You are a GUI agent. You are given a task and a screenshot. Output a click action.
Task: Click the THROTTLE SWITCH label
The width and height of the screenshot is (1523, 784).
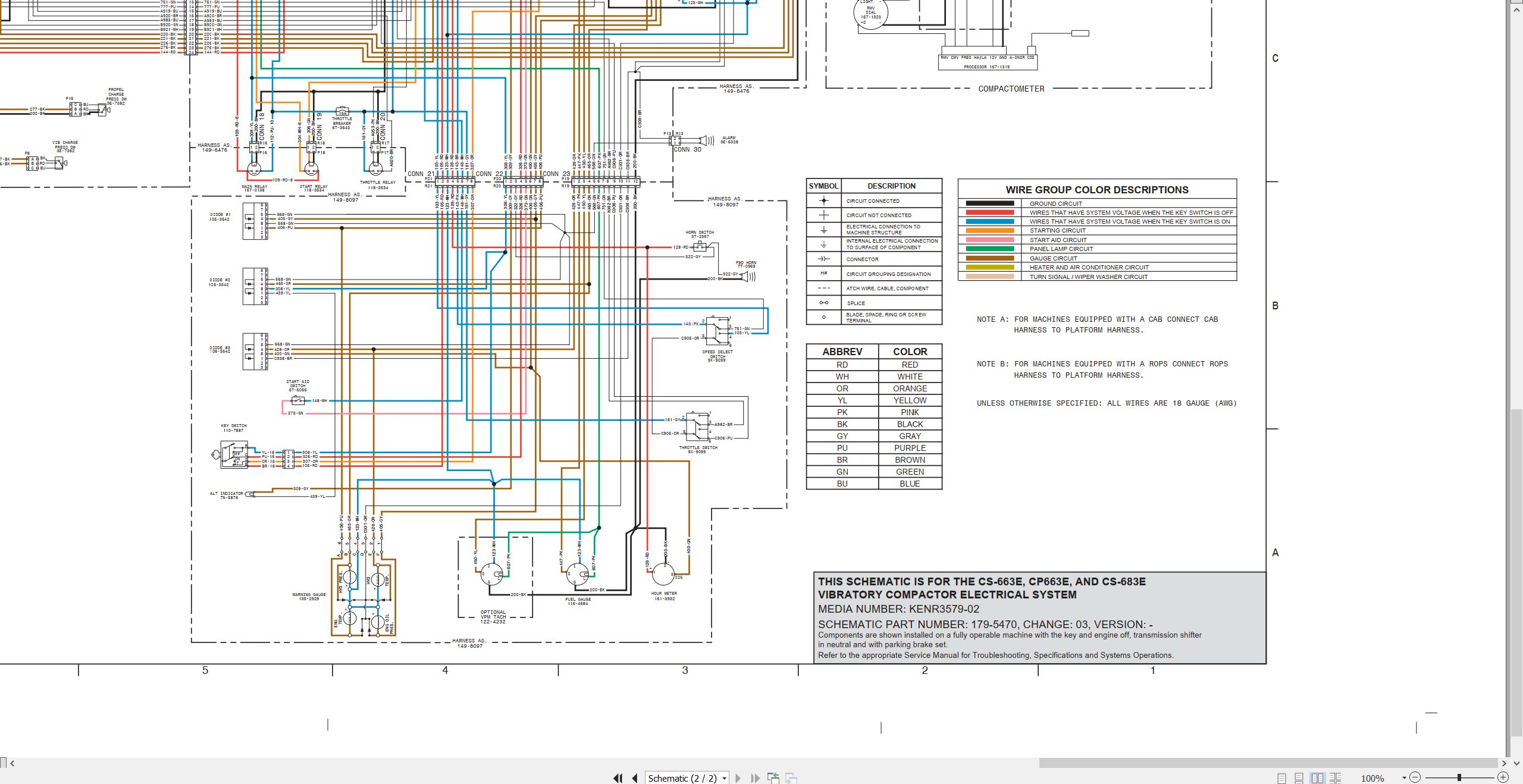(698, 450)
